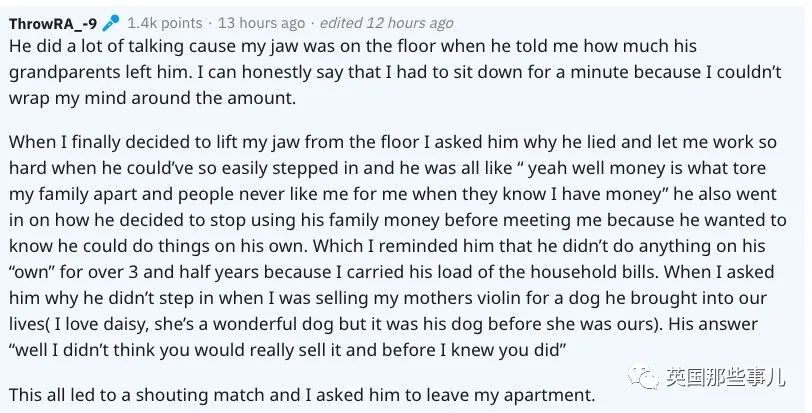Screen dimensions: 812x413
Task: Click the words wrap my mind around the amount
Action: [152, 98]
